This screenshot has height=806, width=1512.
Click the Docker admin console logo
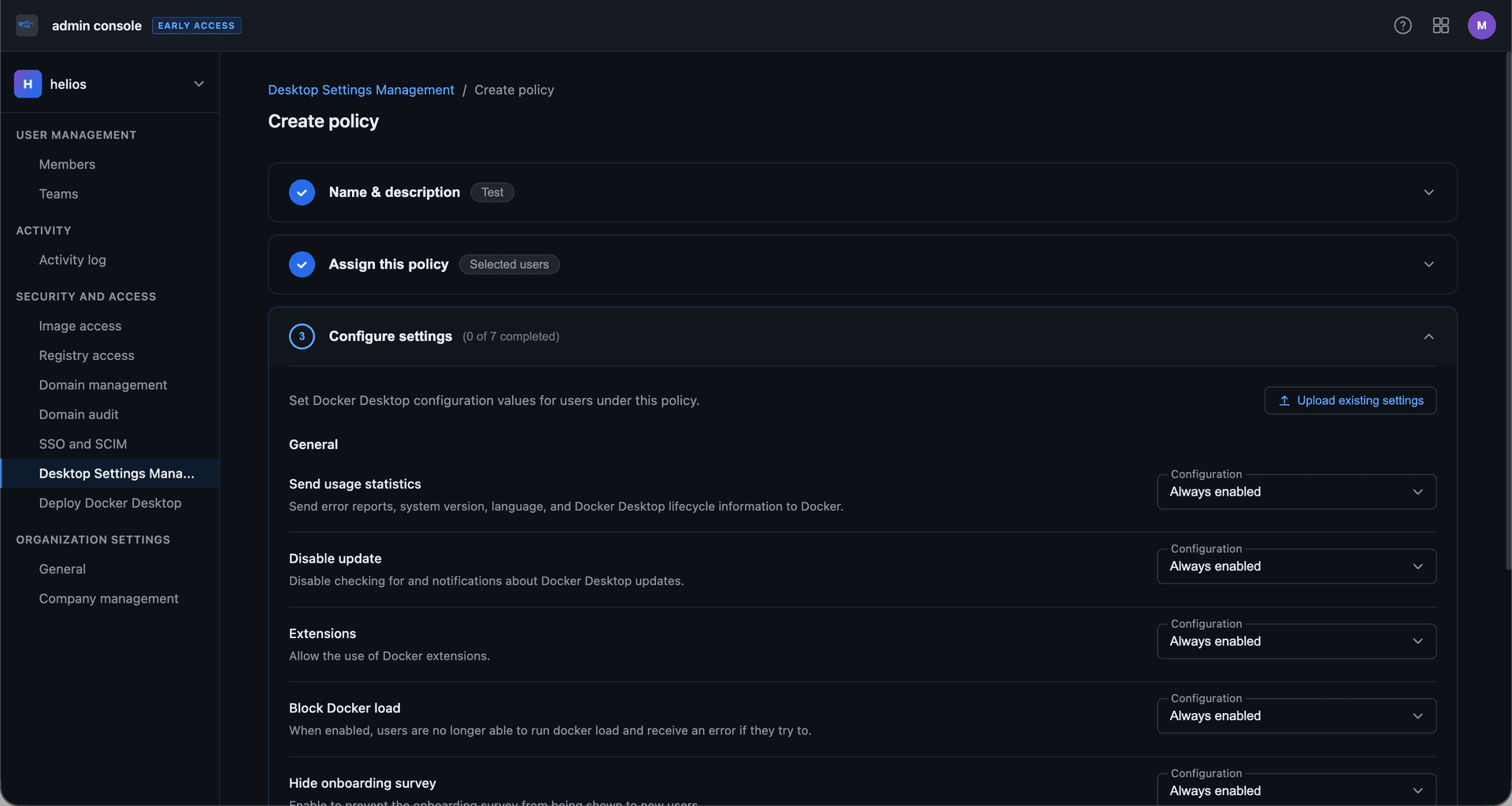coord(26,25)
